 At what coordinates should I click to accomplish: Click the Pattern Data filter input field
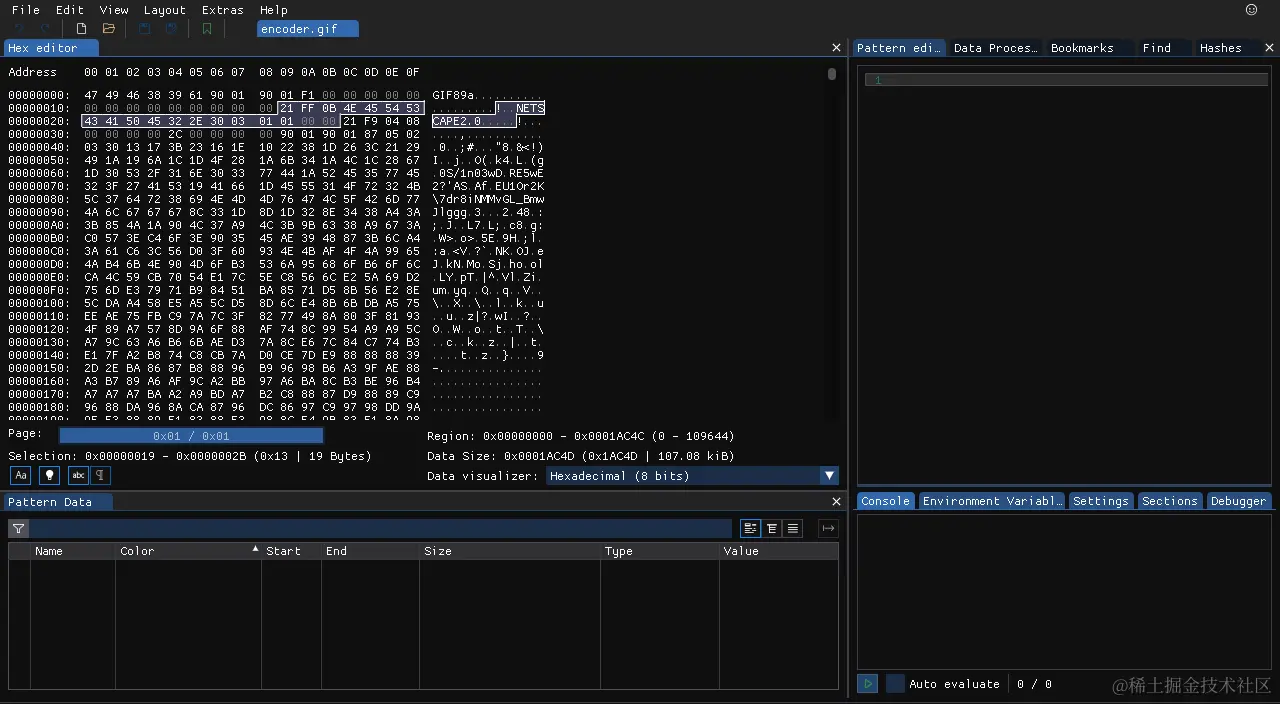[x=381, y=529]
